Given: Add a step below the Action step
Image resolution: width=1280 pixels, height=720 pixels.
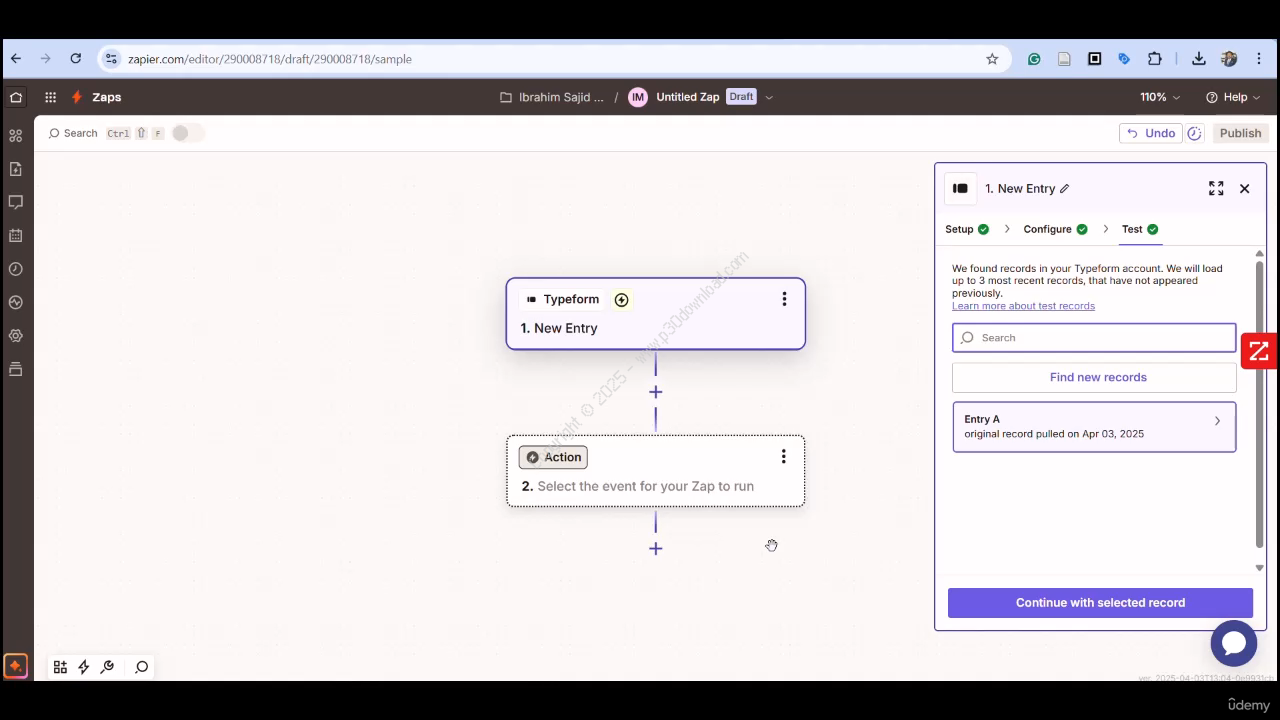Looking at the screenshot, I should tap(656, 548).
